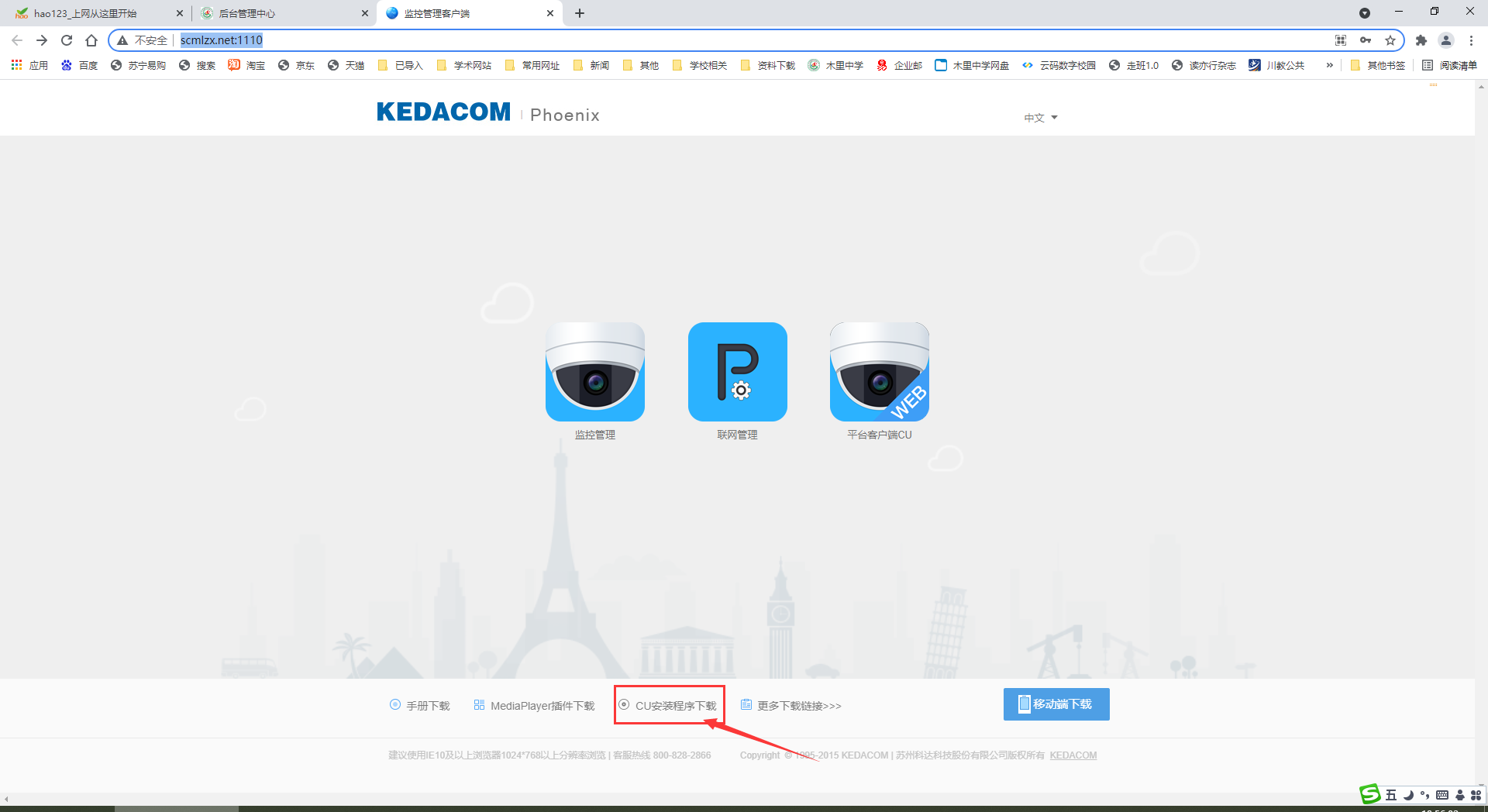Click the round down-arrow button in tab strip
The width and height of the screenshot is (1488, 812).
coord(1365,13)
